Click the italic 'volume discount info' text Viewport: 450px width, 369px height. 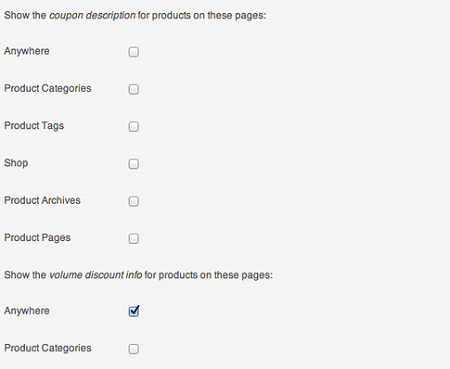[x=96, y=275]
